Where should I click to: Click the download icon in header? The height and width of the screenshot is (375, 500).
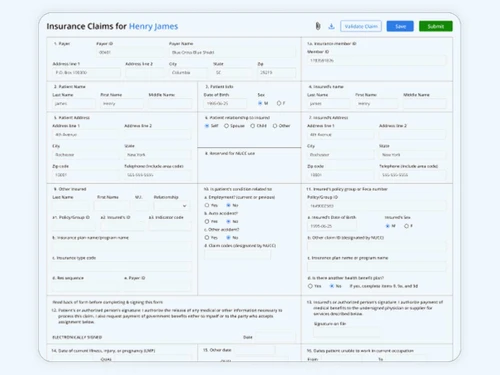click(331, 26)
